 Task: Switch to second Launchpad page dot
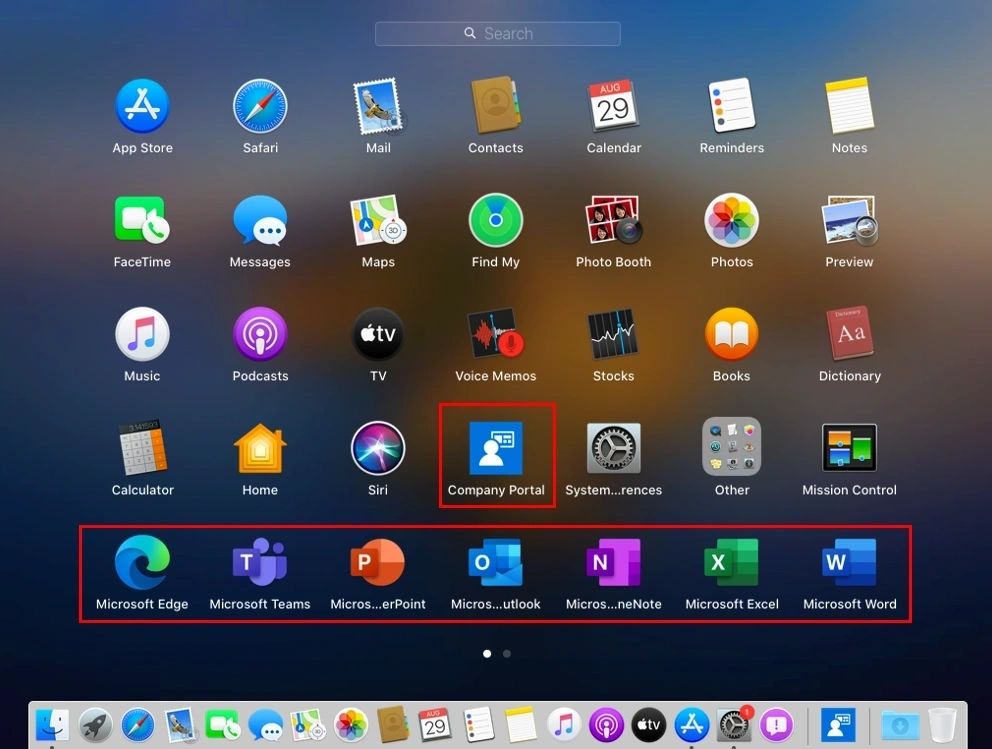(x=507, y=653)
